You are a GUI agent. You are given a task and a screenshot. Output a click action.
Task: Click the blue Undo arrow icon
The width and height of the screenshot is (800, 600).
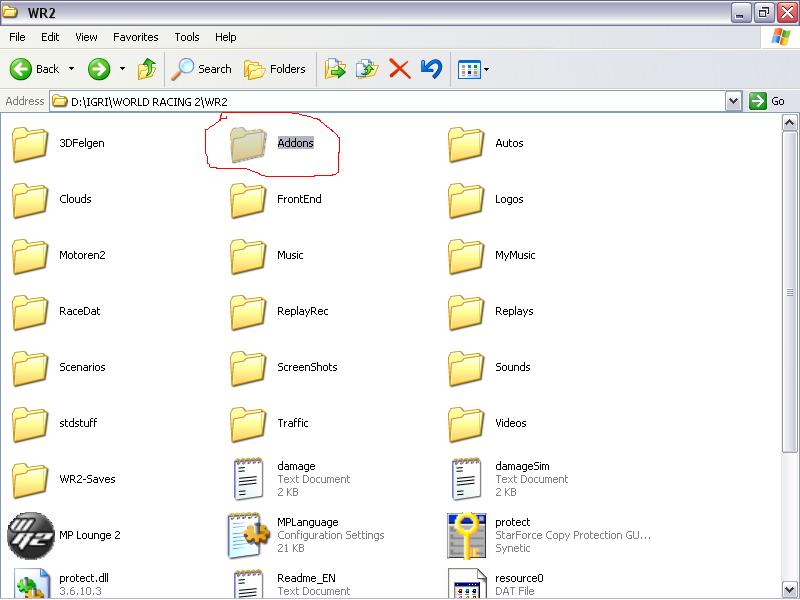(431, 69)
